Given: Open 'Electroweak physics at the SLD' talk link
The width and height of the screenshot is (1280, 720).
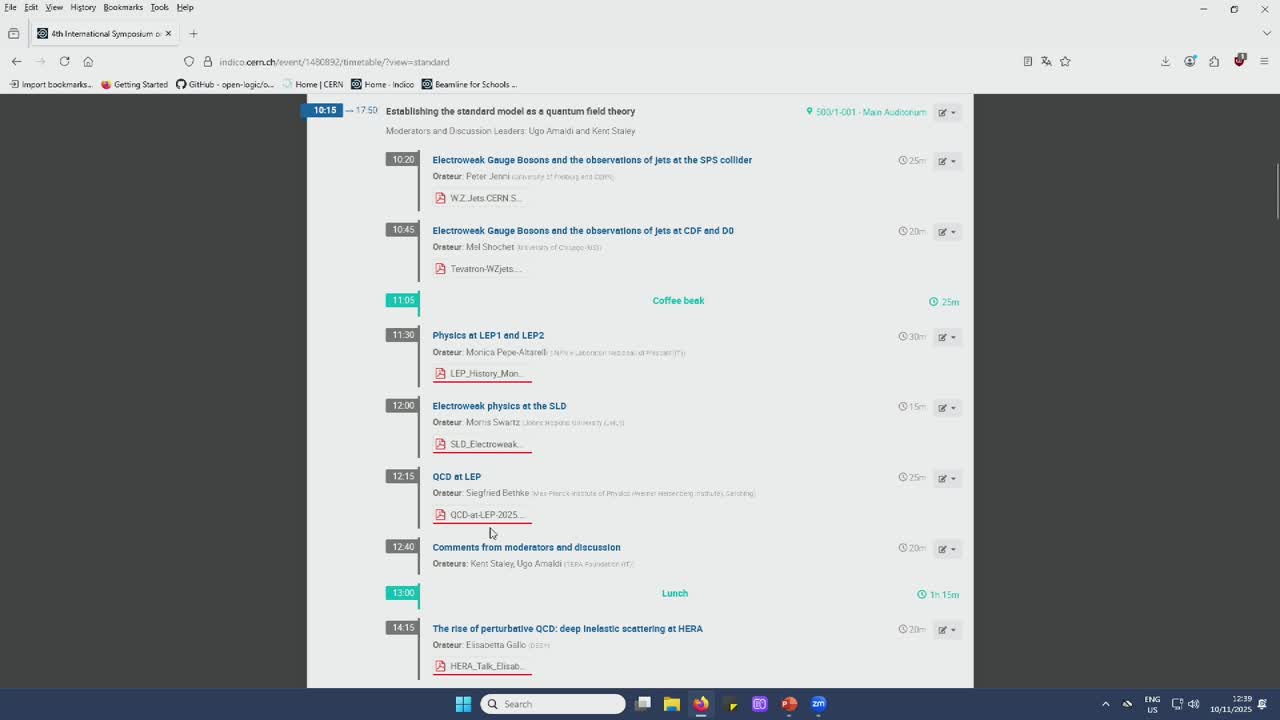Looking at the screenshot, I should point(499,406).
